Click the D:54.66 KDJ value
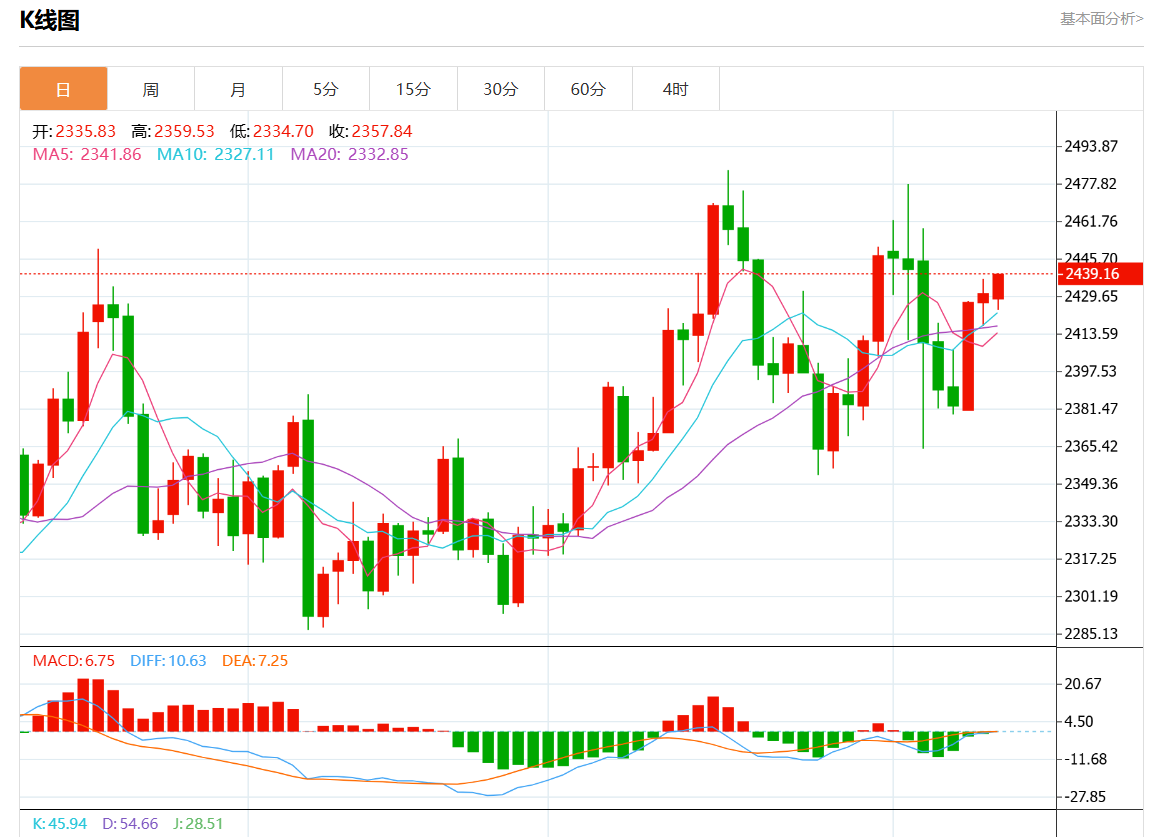This screenshot has height=837, width=1161. tap(130, 824)
